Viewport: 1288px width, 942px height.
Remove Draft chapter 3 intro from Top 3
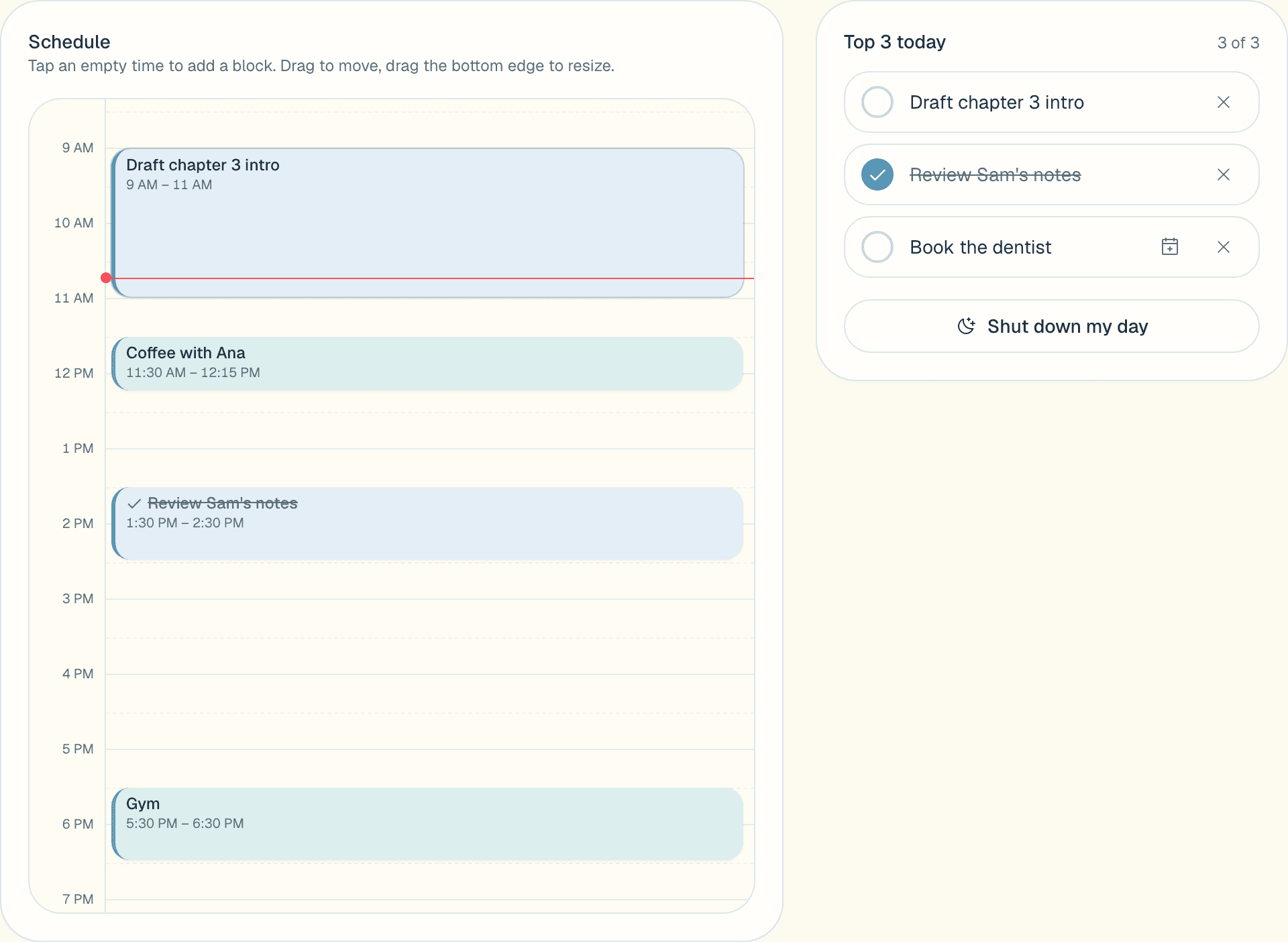click(x=1224, y=102)
